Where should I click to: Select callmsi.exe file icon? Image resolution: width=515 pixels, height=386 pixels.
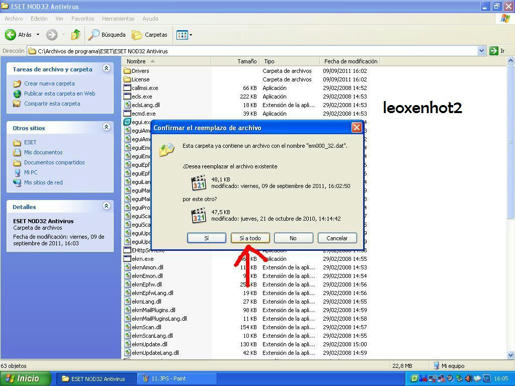127,88
